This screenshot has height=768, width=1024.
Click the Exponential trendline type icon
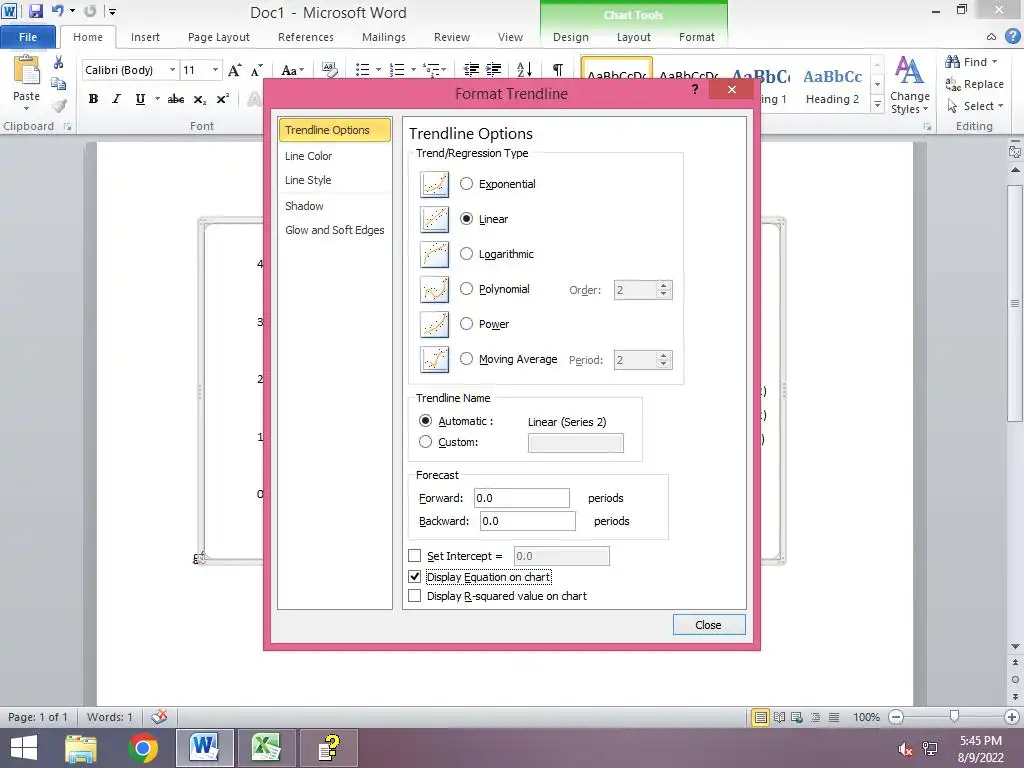coord(434,184)
